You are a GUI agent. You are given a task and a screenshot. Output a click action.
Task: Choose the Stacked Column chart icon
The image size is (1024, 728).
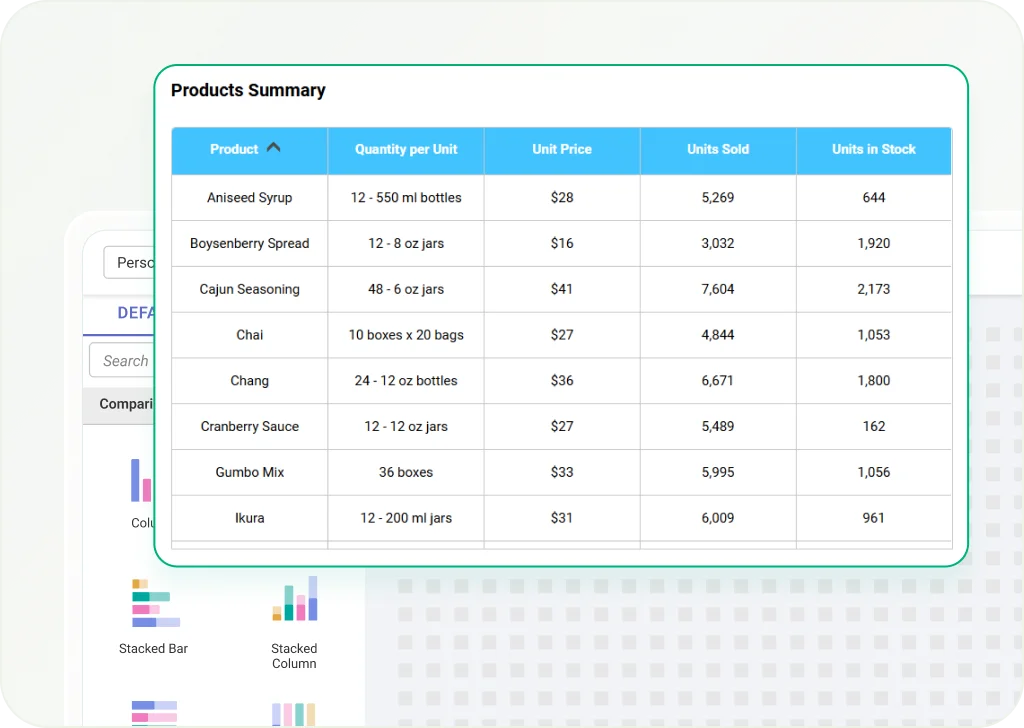click(294, 599)
